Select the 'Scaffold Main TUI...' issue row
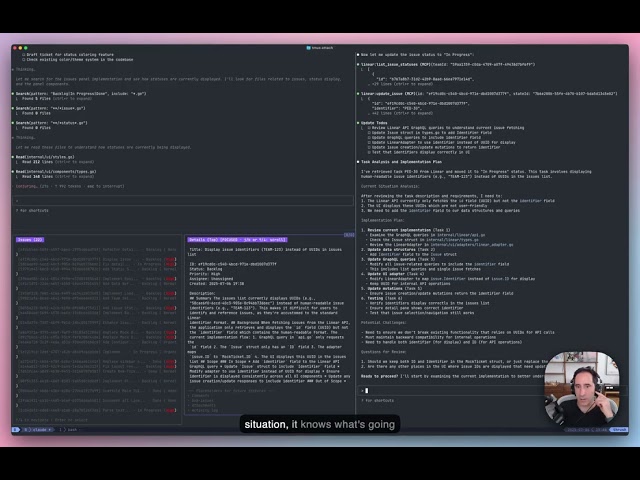The image size is (640, 480). [97, 391]
